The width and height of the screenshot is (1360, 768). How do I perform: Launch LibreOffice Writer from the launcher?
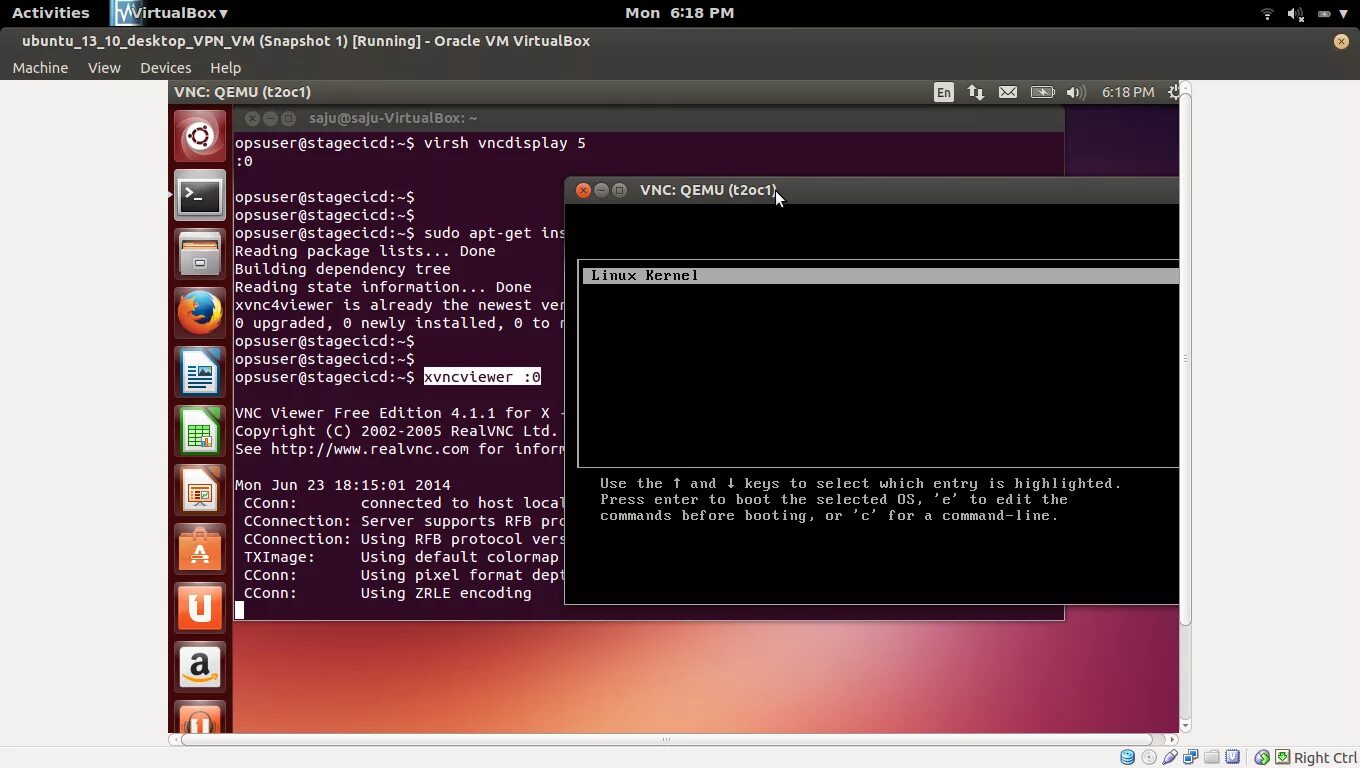click(200, 372)
